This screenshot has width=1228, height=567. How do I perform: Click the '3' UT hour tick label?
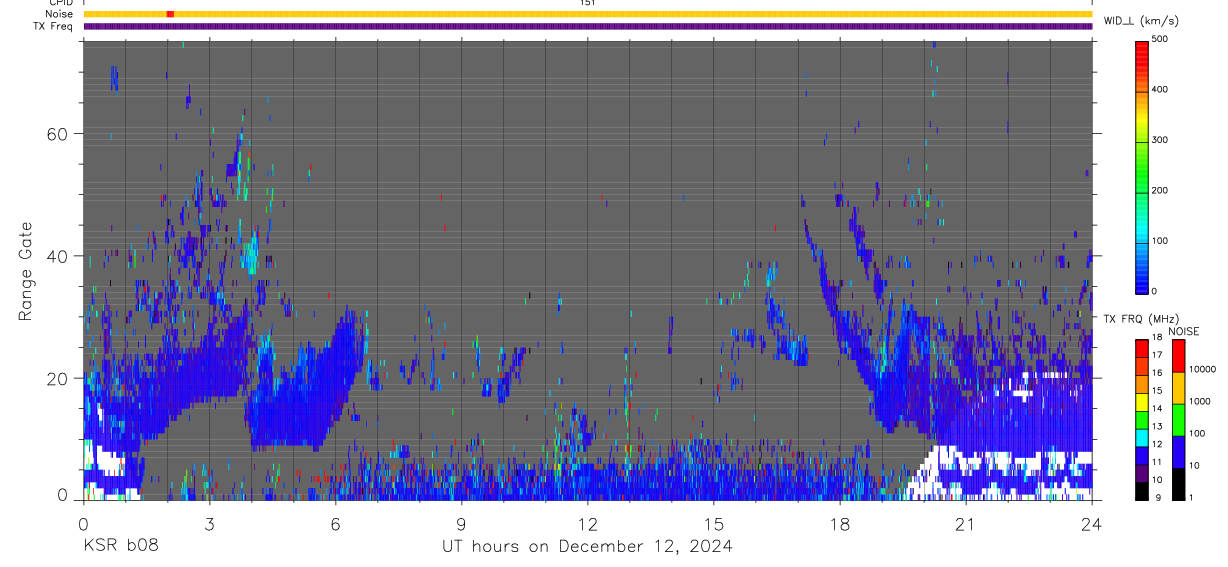click(209, 523)
